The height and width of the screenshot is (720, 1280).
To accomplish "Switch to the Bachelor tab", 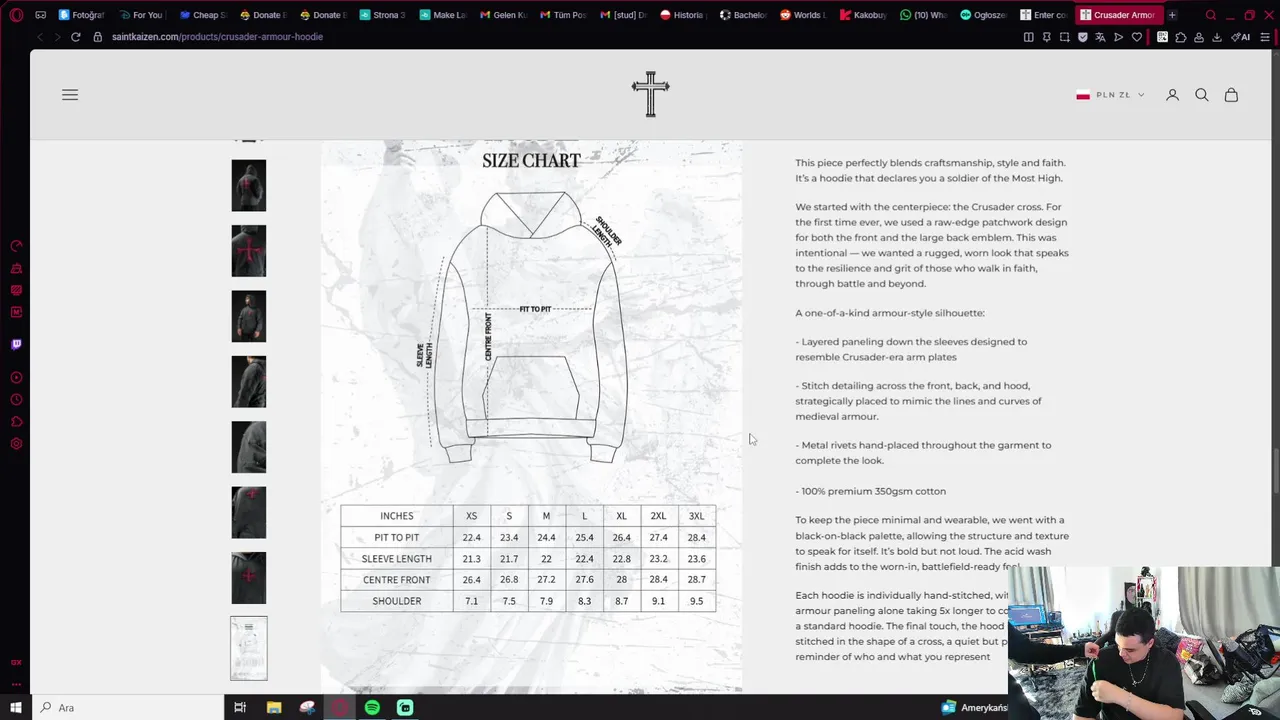I will coord(743,15).
